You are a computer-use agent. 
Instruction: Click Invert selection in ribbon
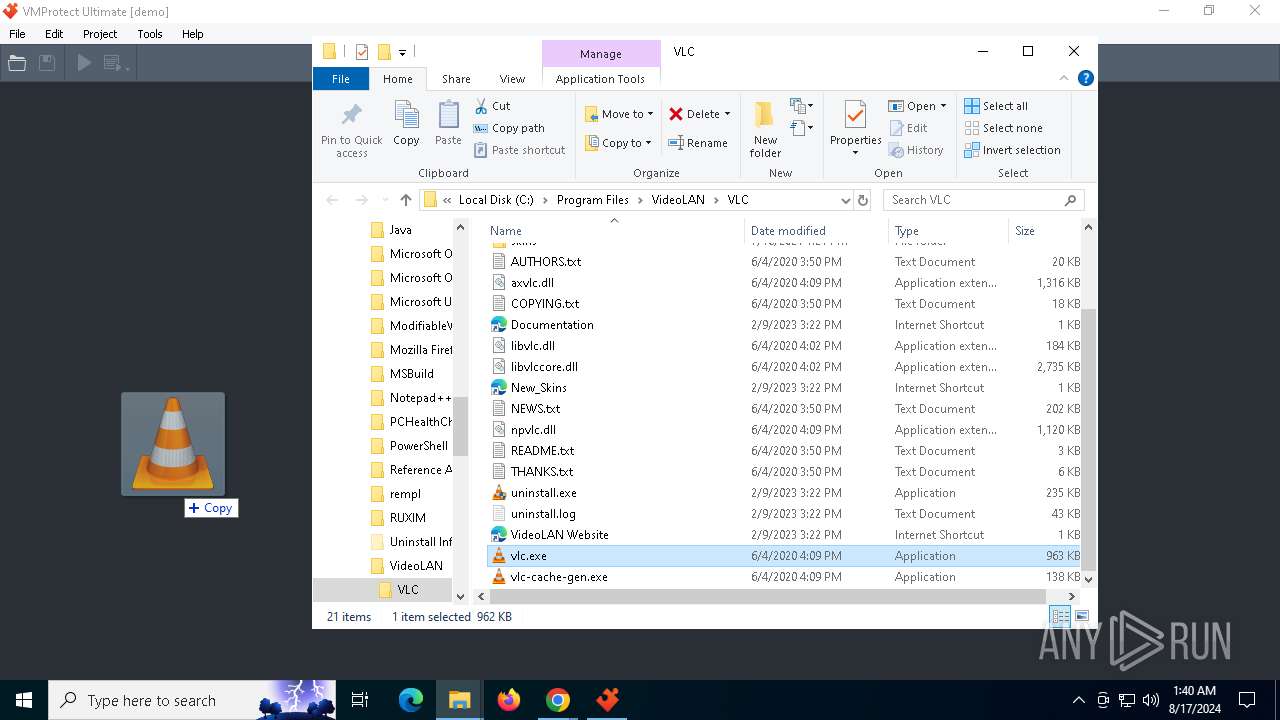tap(1012, 150)
